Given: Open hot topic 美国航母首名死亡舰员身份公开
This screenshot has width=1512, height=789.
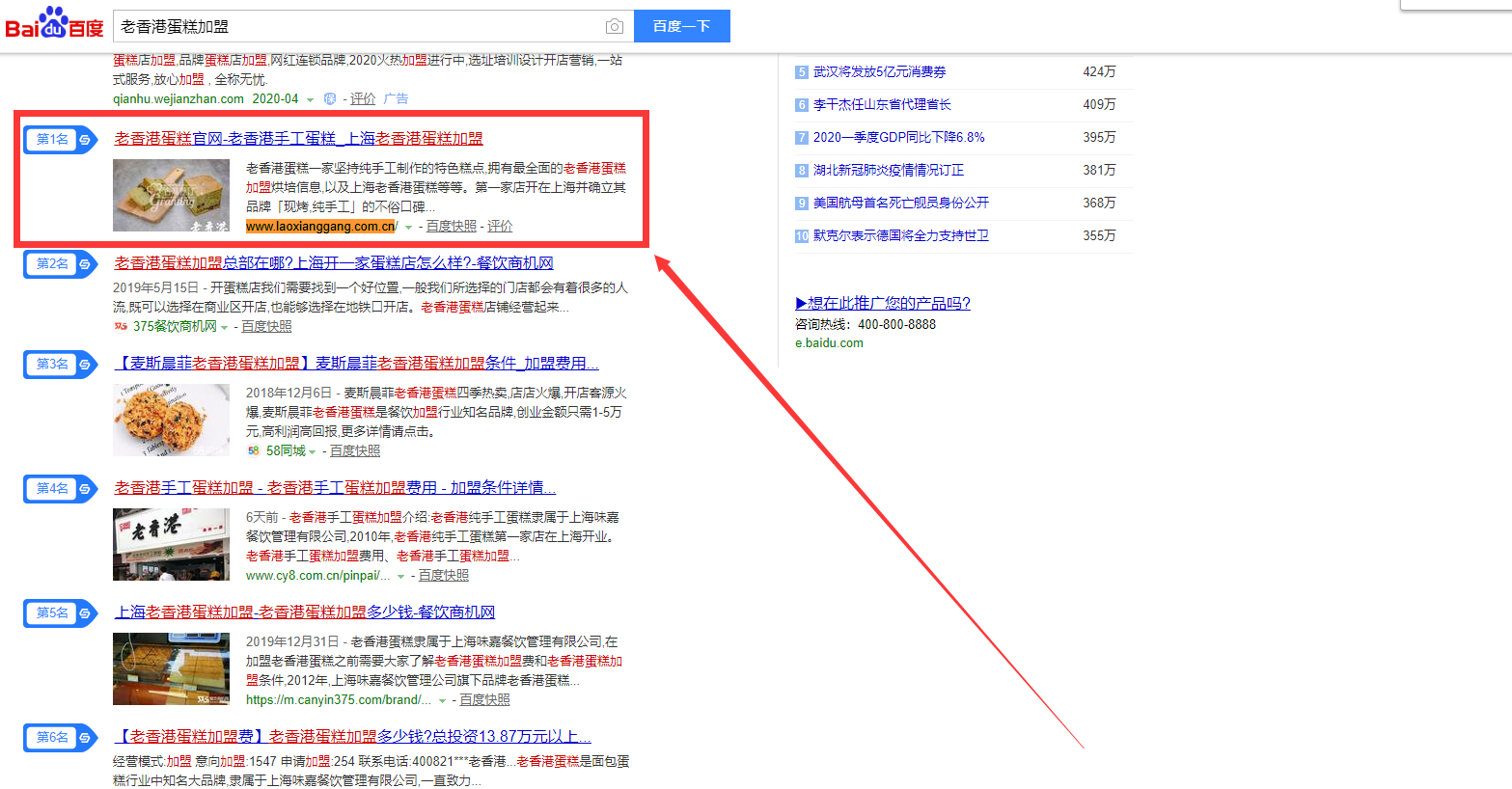Looking at the screenshot, I should [x=901, y=203].
